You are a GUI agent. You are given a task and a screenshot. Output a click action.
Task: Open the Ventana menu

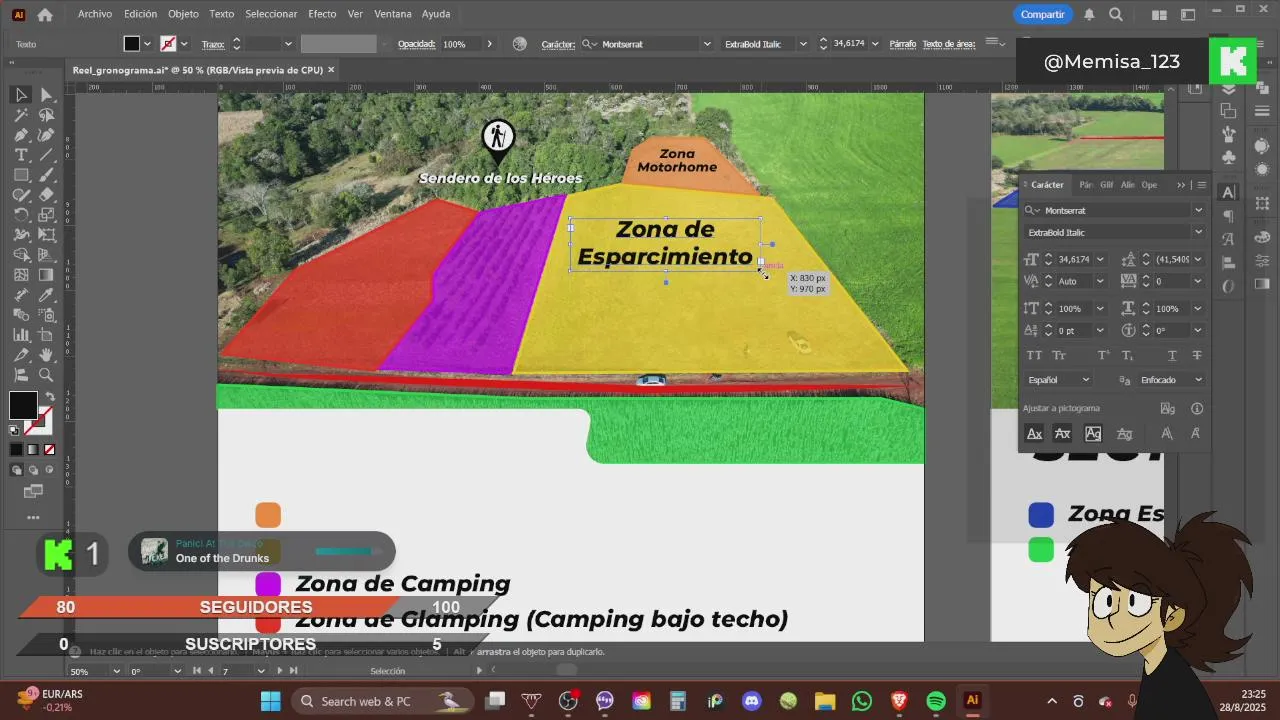pos(393,14)
